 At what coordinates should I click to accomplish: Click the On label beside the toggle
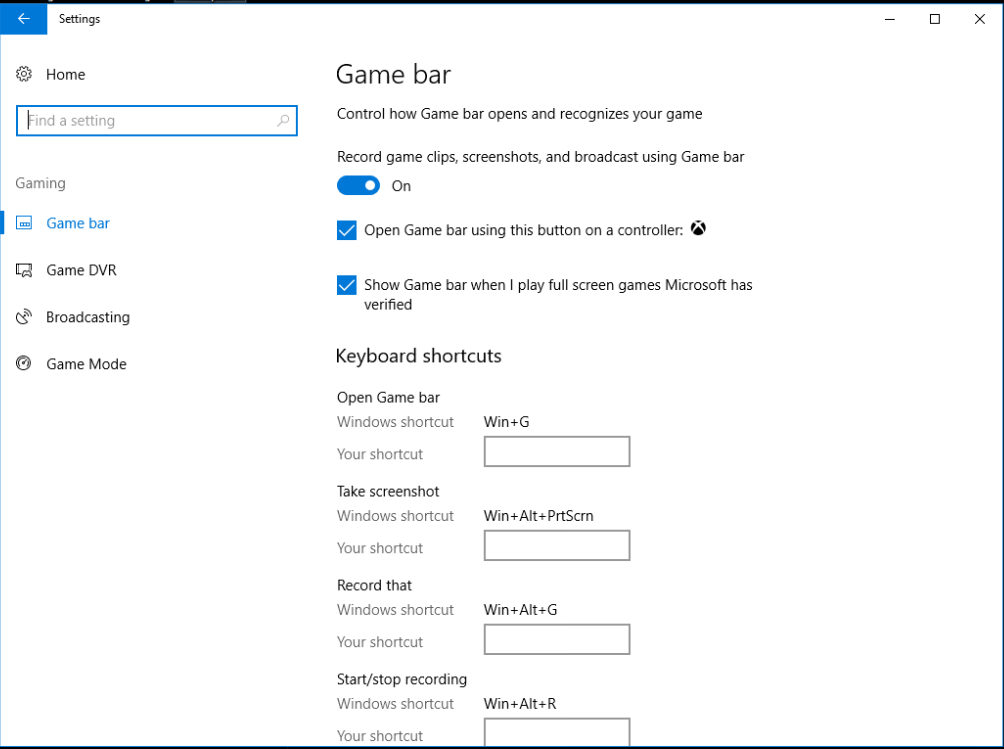tap(401, 186)
